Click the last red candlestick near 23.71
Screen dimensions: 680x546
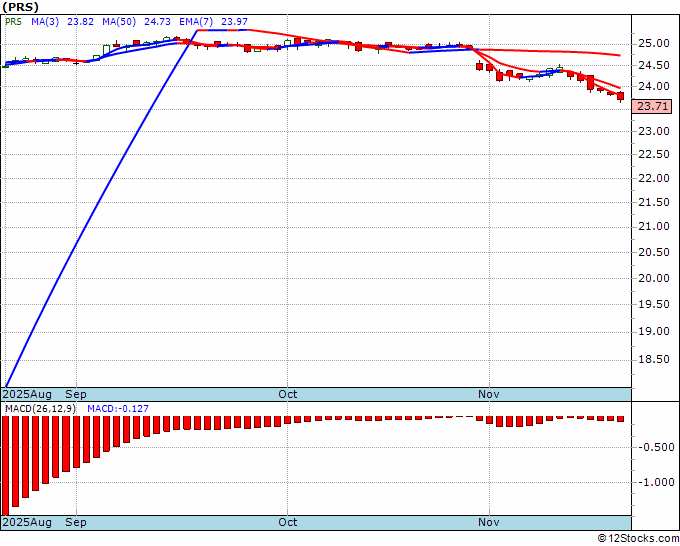click(621, 96)
